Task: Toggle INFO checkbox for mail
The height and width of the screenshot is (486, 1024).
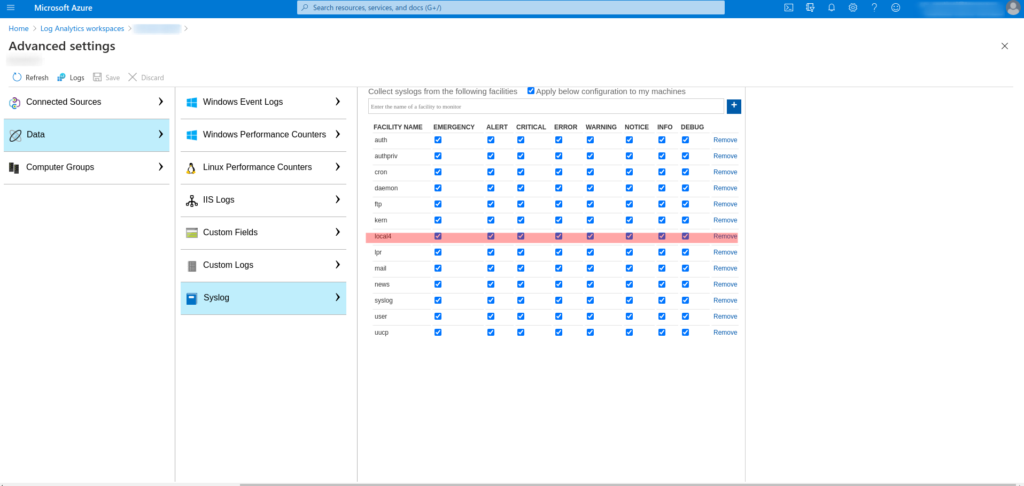Action: point(662,268)
